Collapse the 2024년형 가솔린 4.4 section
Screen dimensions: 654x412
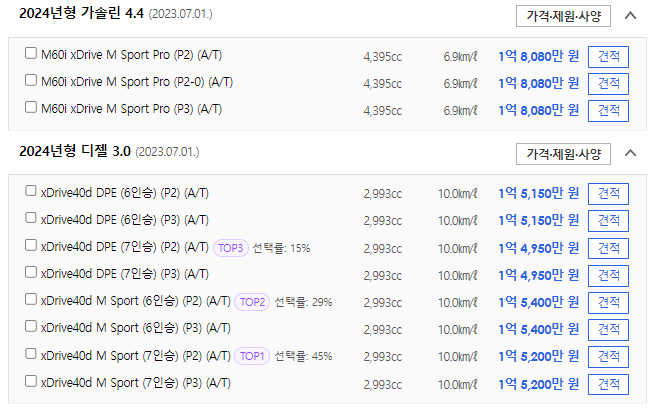(630, 16)
